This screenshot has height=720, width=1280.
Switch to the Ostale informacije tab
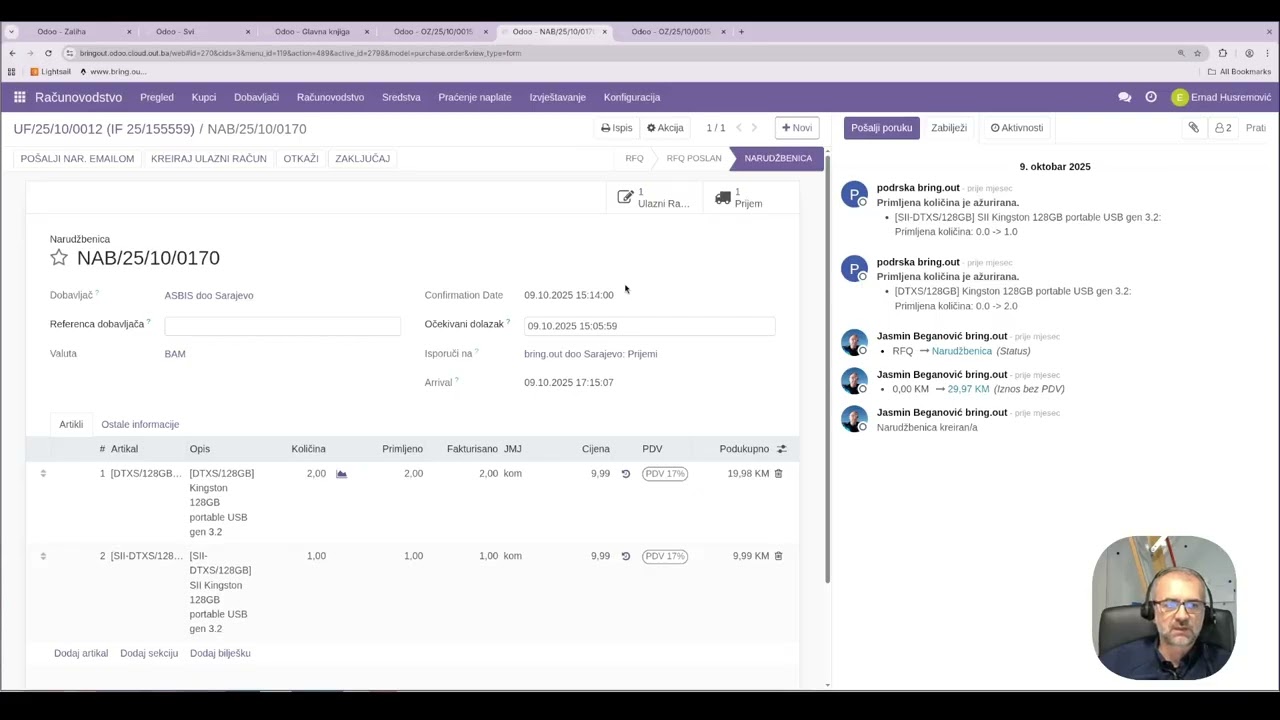click(x=140, y=424)
